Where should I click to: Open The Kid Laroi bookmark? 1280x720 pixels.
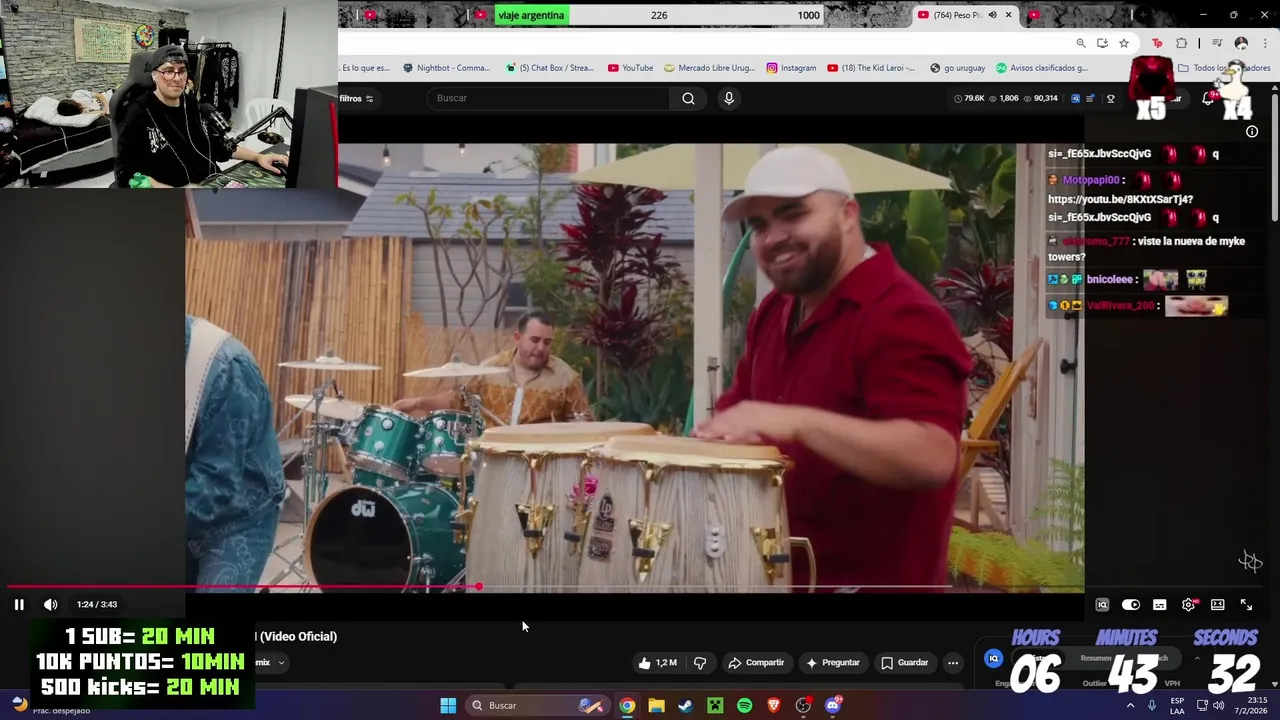[x=871, y=68]
